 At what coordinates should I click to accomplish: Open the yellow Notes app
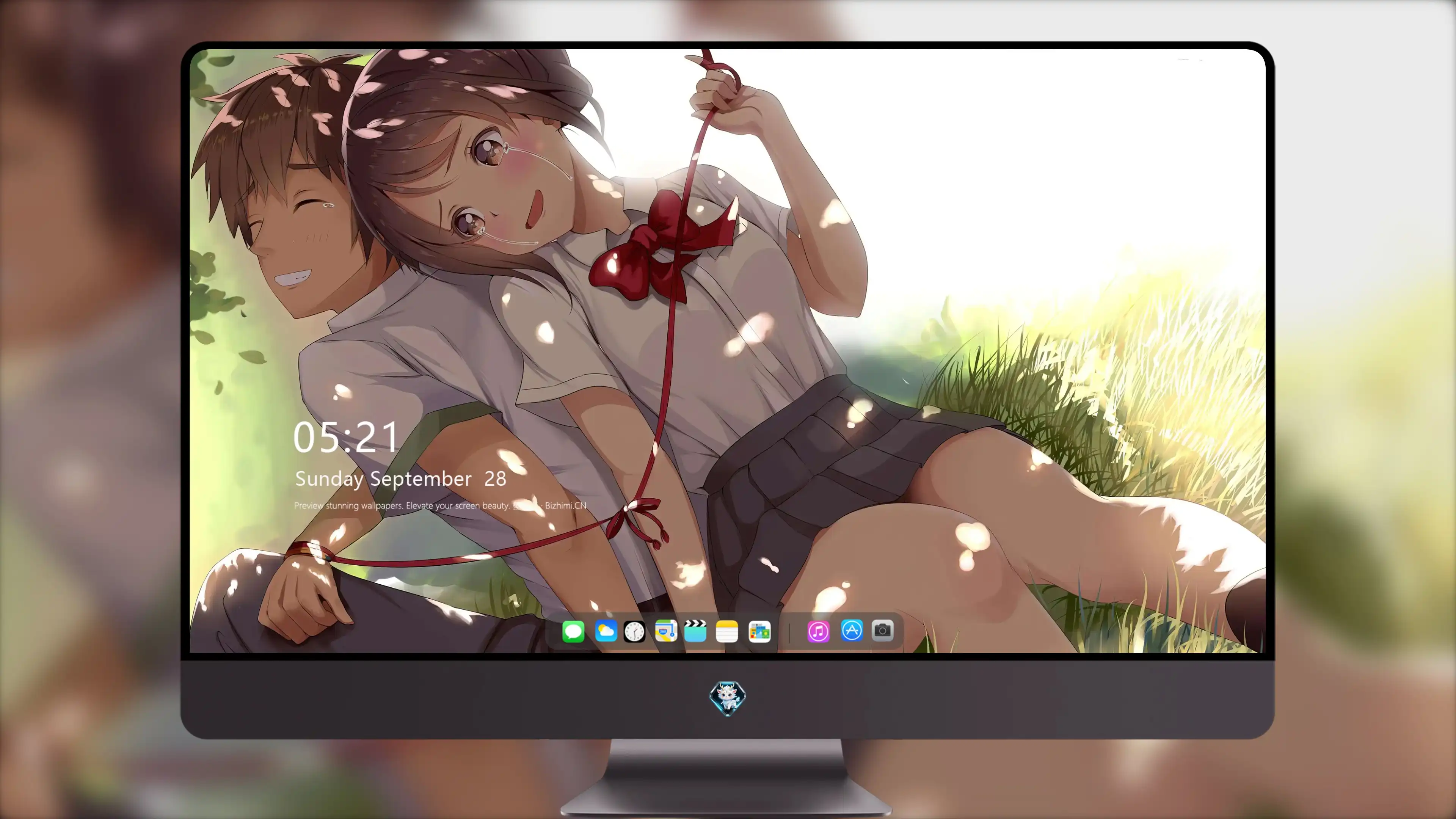pyautogui.click(x=727, y=631)
